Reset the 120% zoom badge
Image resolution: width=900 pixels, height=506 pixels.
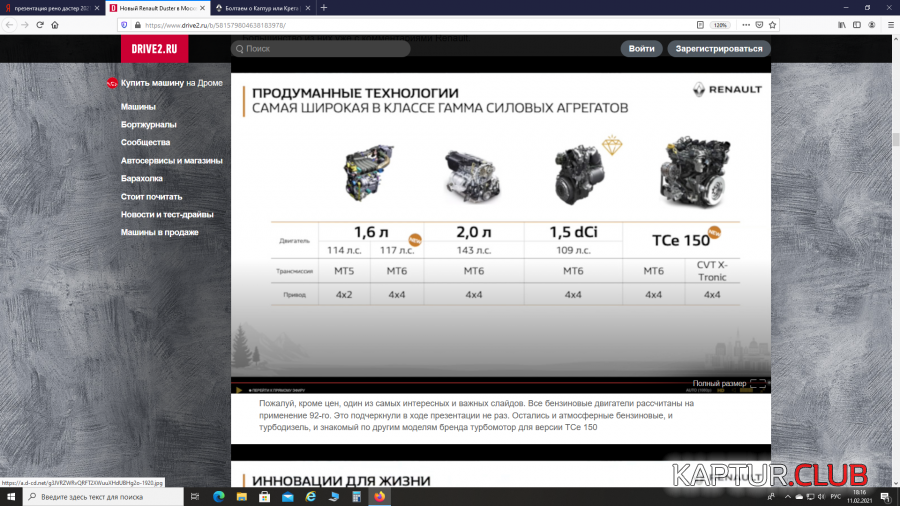(x=720, y=25)
